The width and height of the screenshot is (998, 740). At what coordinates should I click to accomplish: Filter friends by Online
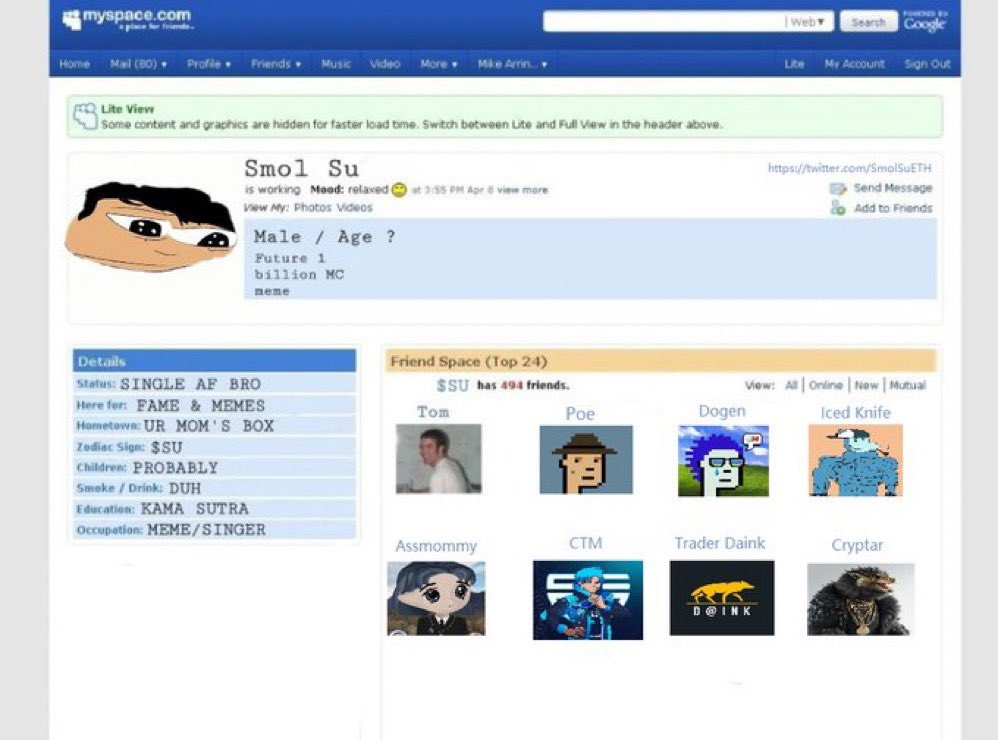coord(826,385)
